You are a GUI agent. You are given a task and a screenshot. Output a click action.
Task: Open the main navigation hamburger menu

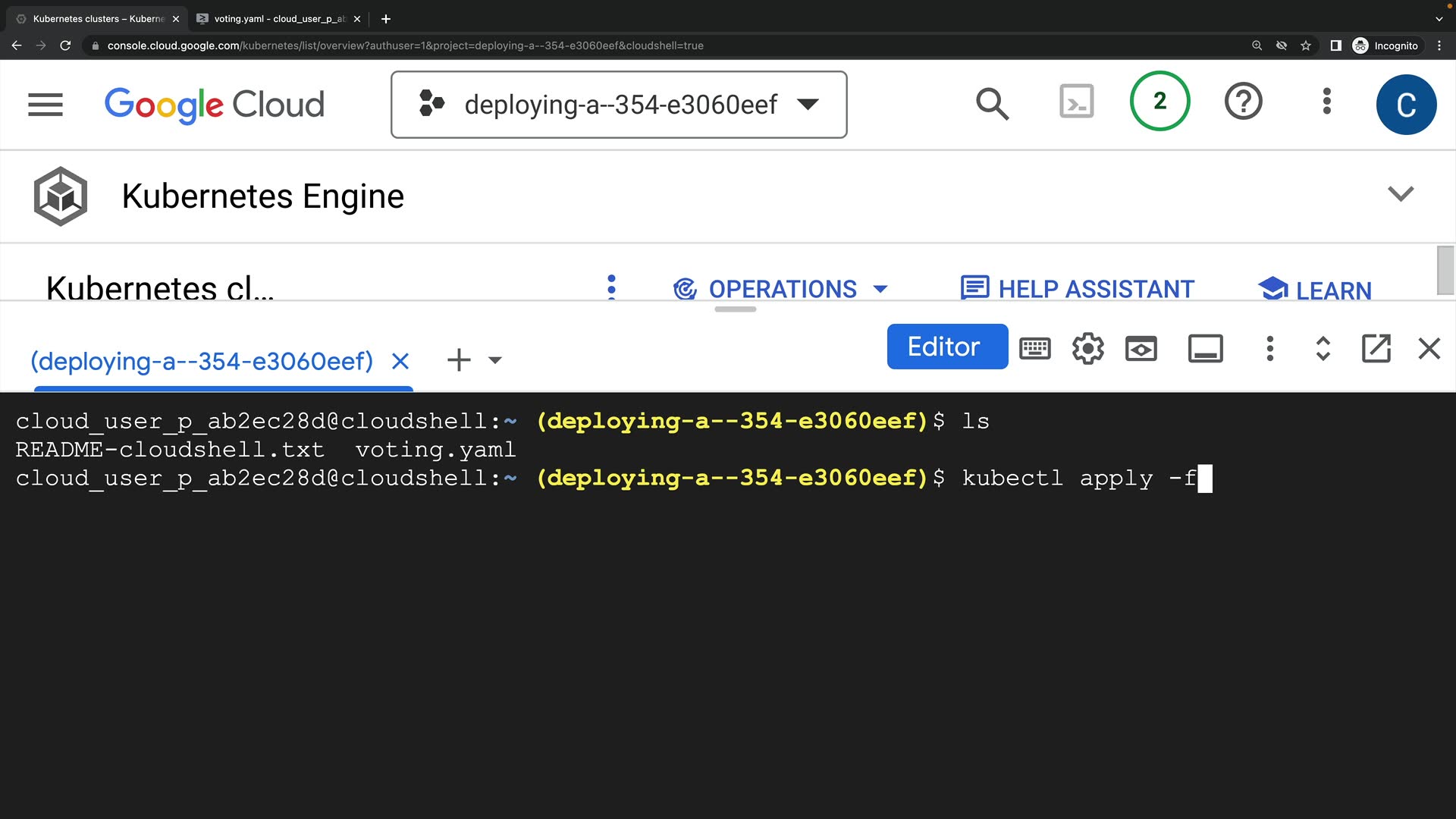coord(45,105)
